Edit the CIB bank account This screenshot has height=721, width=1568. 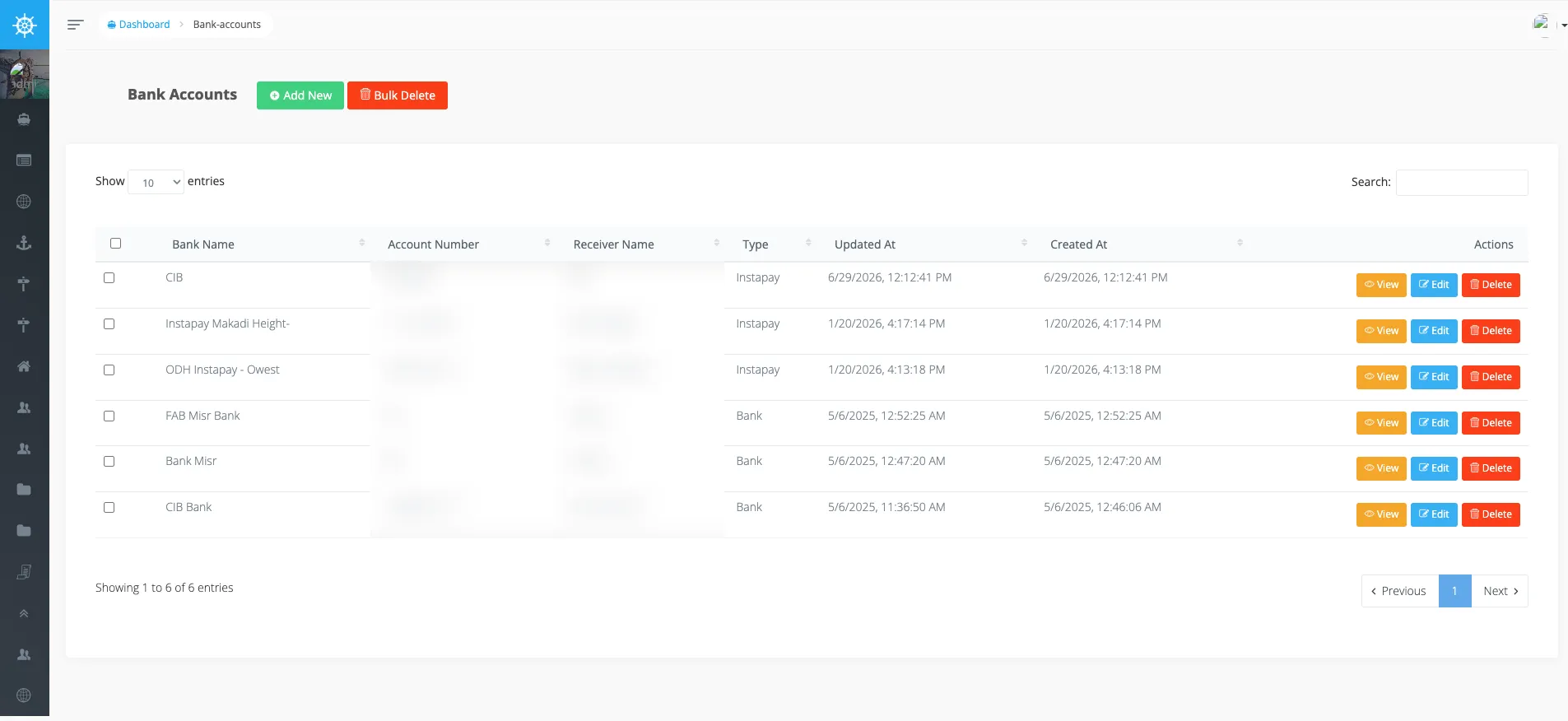[x=1434, y=285]
